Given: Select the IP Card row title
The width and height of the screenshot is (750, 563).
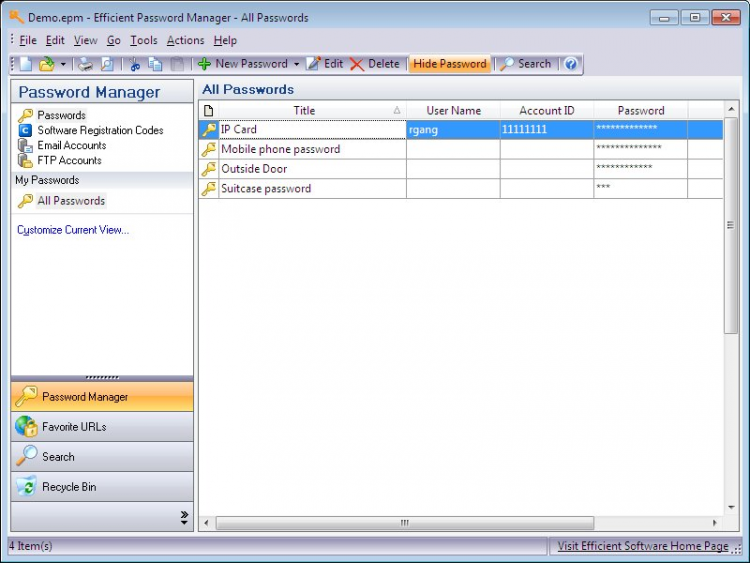Looking at the screenshot, I should click(312, 130).
